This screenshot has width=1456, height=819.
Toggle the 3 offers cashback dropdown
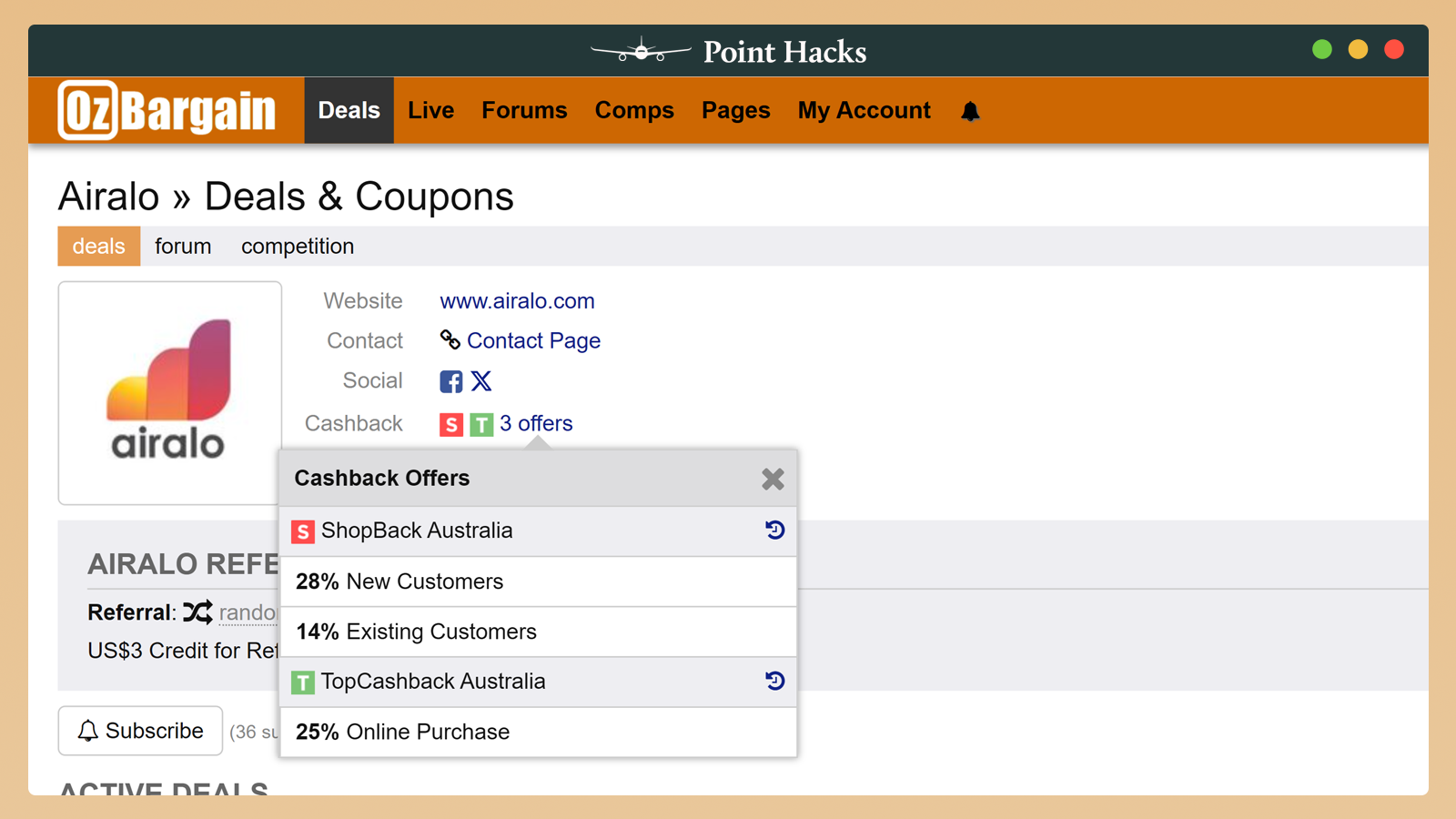click(x=536, y=423)
